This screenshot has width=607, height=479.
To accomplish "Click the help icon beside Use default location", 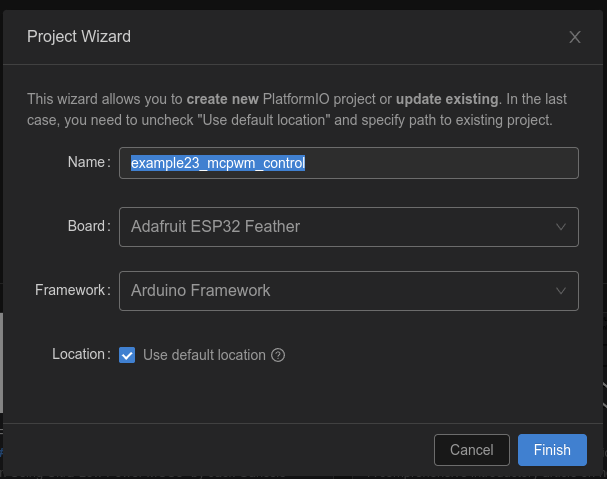I will point(279,355).
